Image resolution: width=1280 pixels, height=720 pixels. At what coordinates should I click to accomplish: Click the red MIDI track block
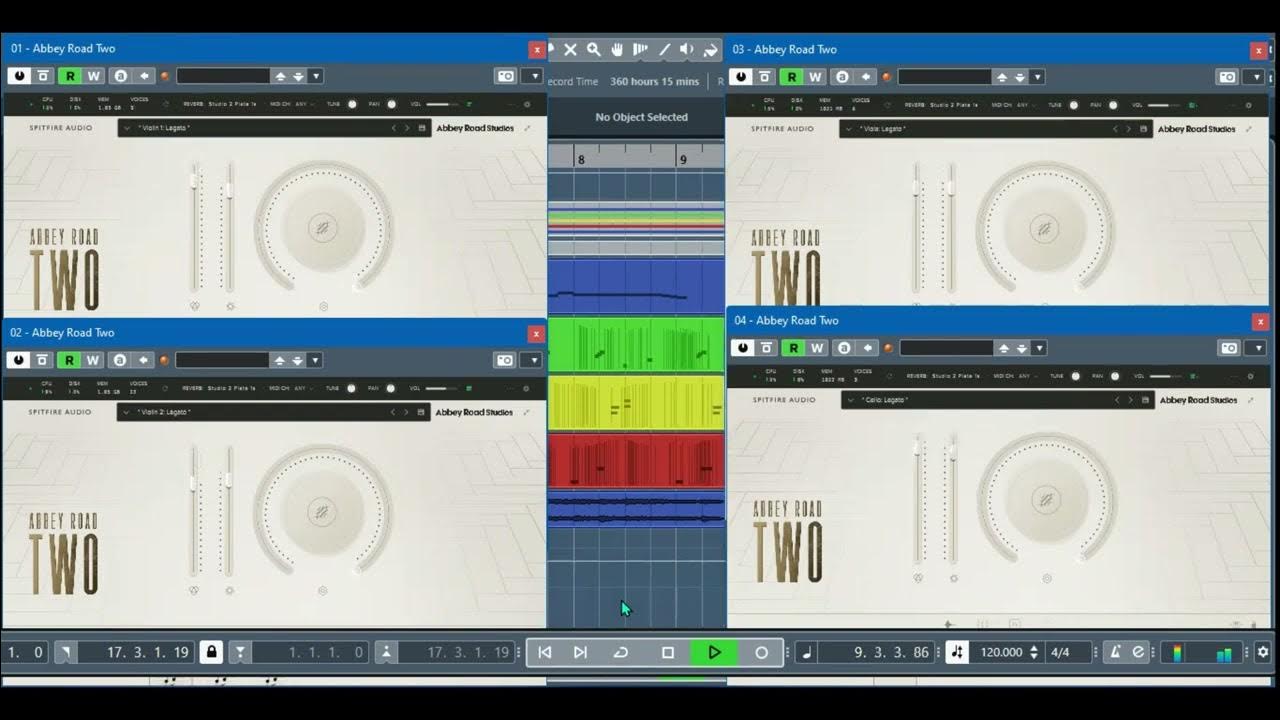pyautogui.click(x=636, y=461)
